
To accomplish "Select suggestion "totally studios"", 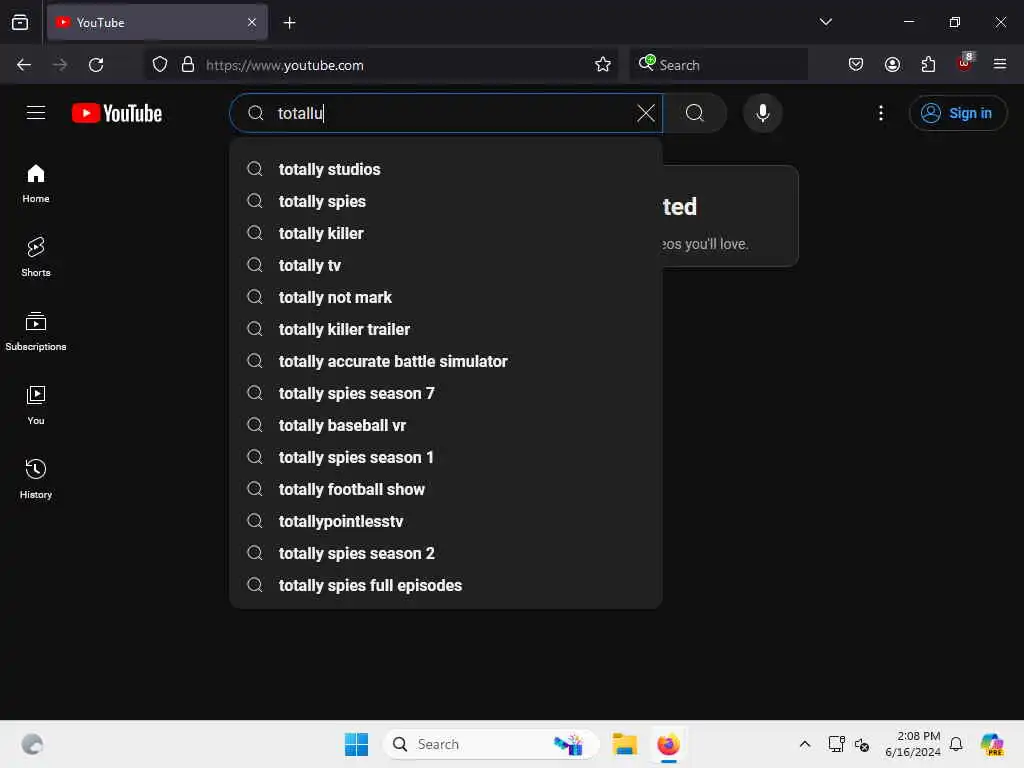I will tap(446, 169).
